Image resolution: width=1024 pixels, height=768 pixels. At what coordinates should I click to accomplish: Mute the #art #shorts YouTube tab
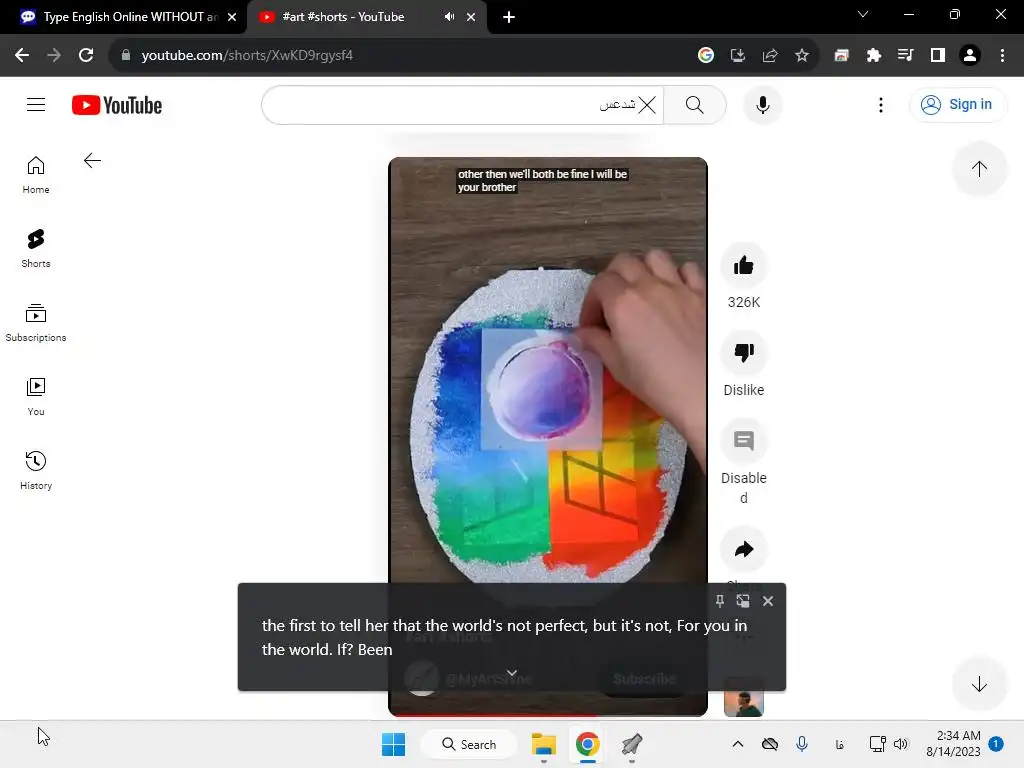tap(449, 17)
